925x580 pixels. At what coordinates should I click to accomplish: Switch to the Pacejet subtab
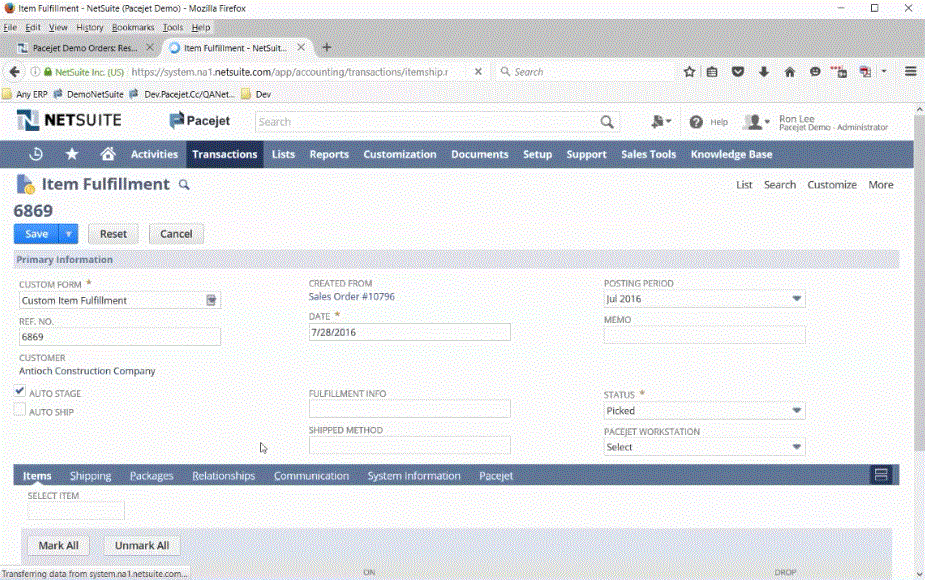tap(496, 476)
